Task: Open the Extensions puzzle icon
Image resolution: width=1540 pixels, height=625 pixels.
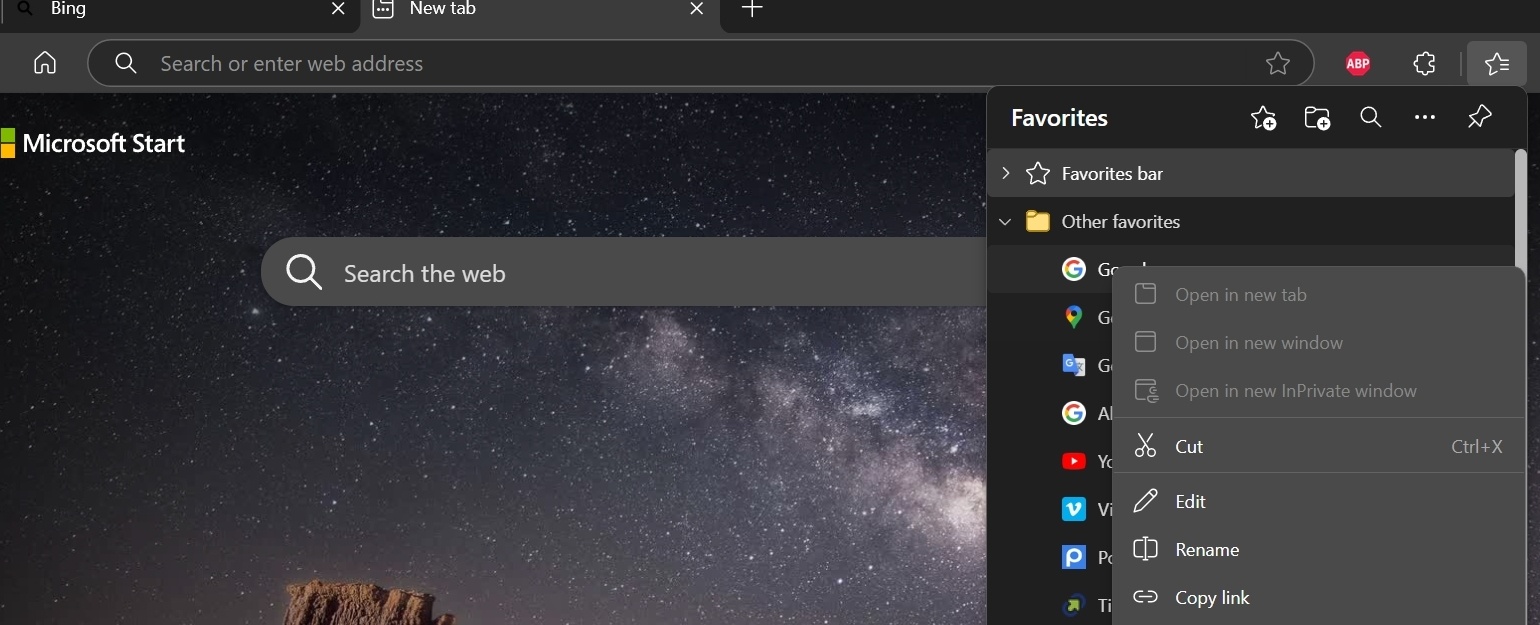Action: tap(1424, 63)
